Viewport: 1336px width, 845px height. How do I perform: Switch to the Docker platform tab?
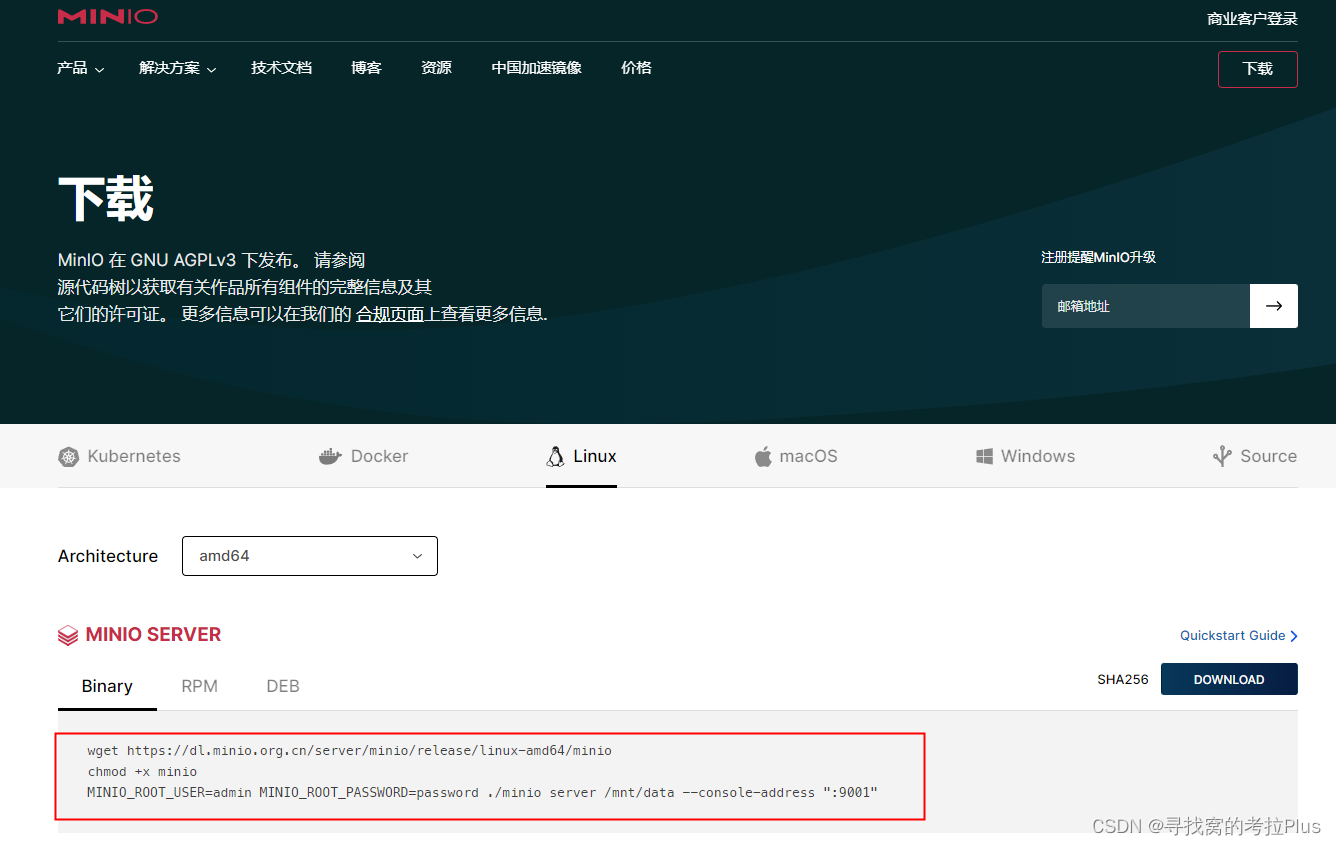(363, 457)
